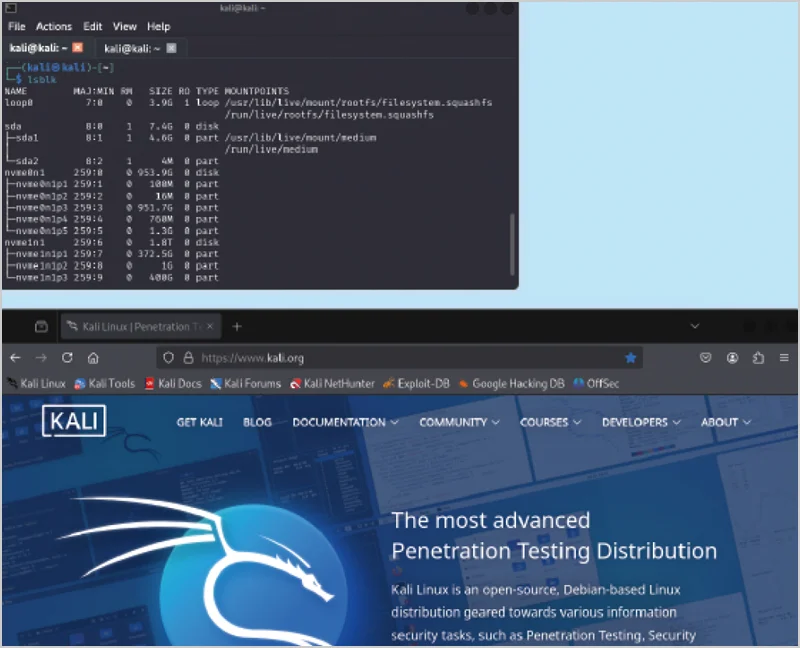Screen dimensions: 800x648
Task: Open the Firefox account icon
Action: coord(733,357)
